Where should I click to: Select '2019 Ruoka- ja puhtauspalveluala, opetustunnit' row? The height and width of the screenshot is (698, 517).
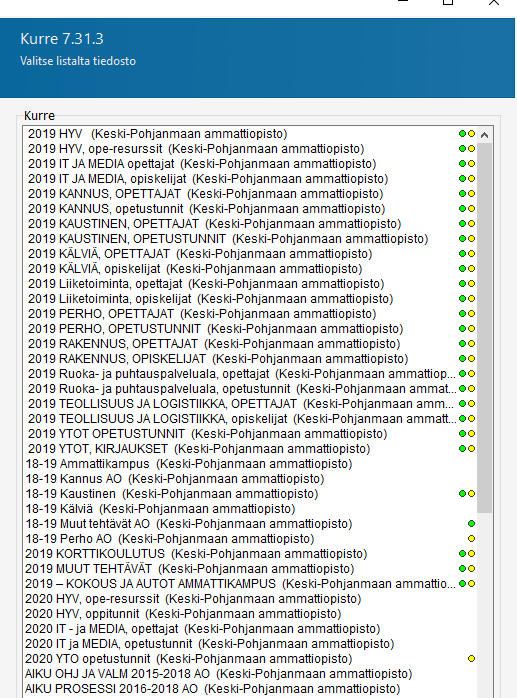point(250,389)
